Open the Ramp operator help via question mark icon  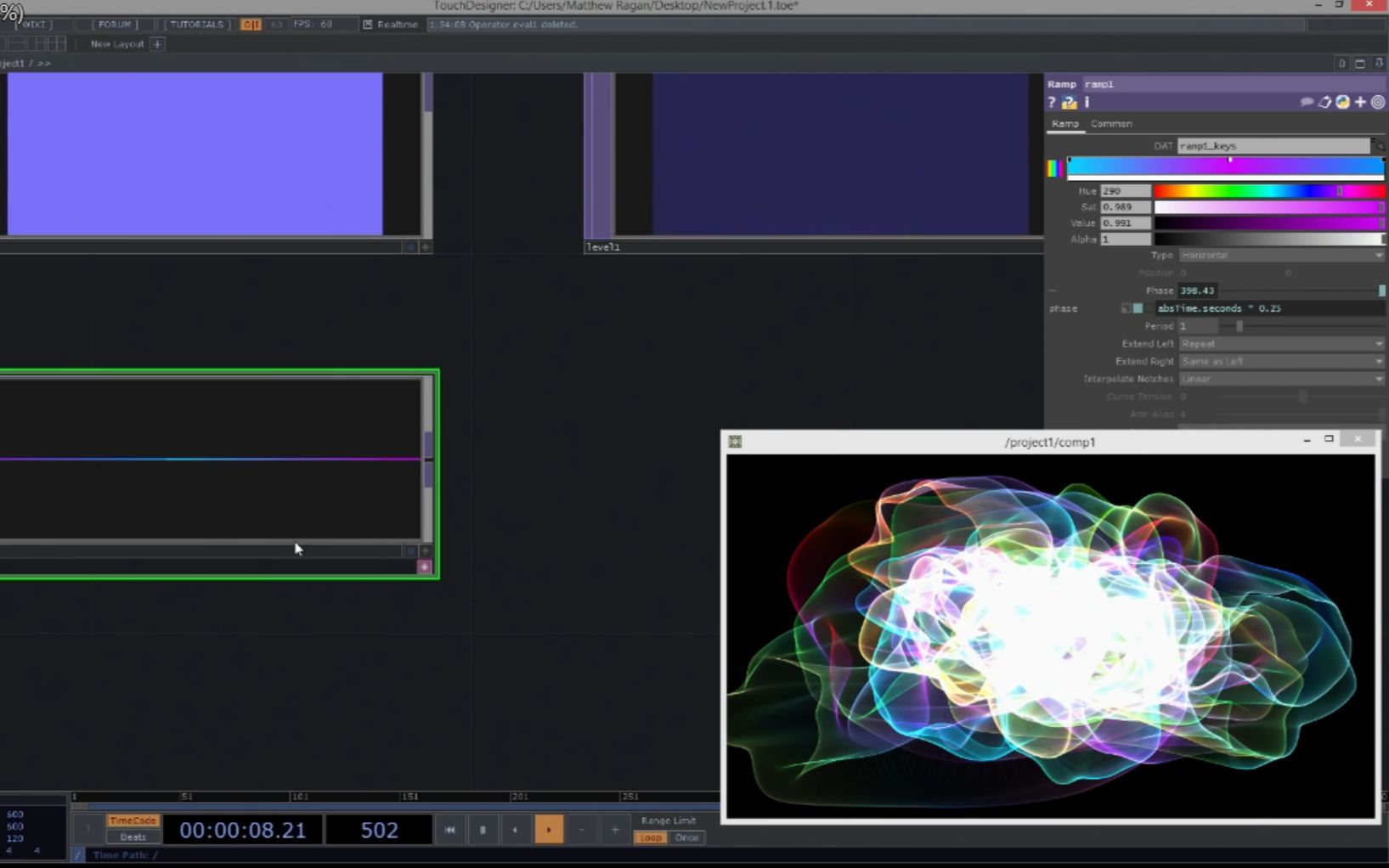tap(1053, 102)
